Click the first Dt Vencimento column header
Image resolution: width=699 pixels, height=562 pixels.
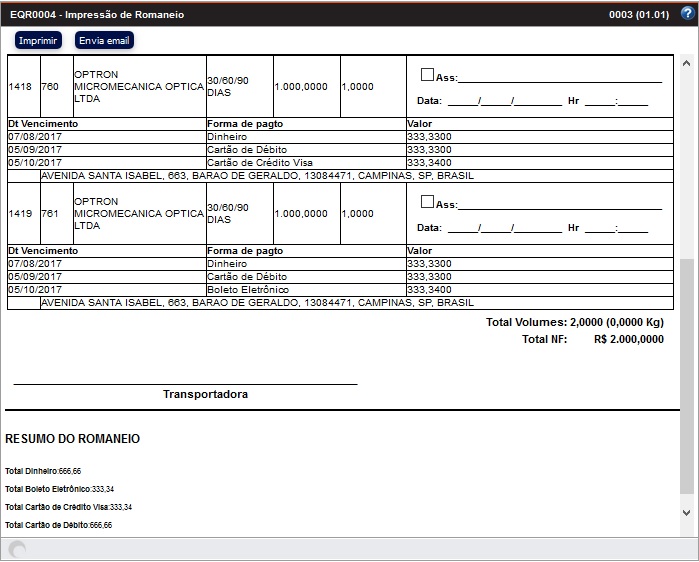43,124
